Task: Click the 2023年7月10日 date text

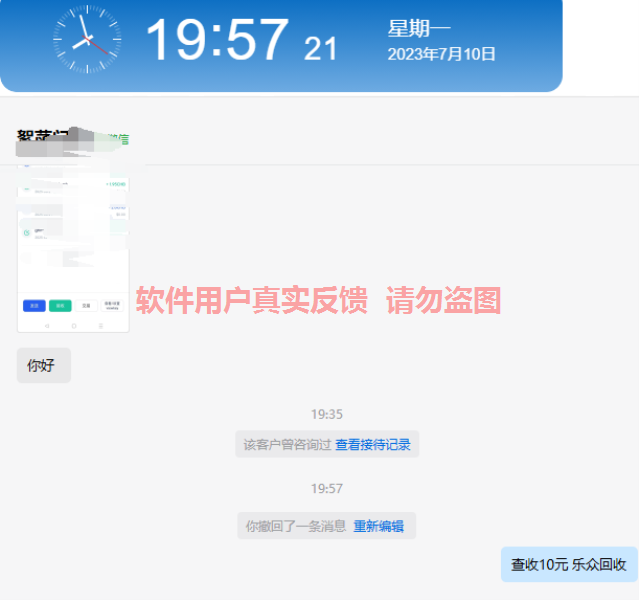Action: 441,54
